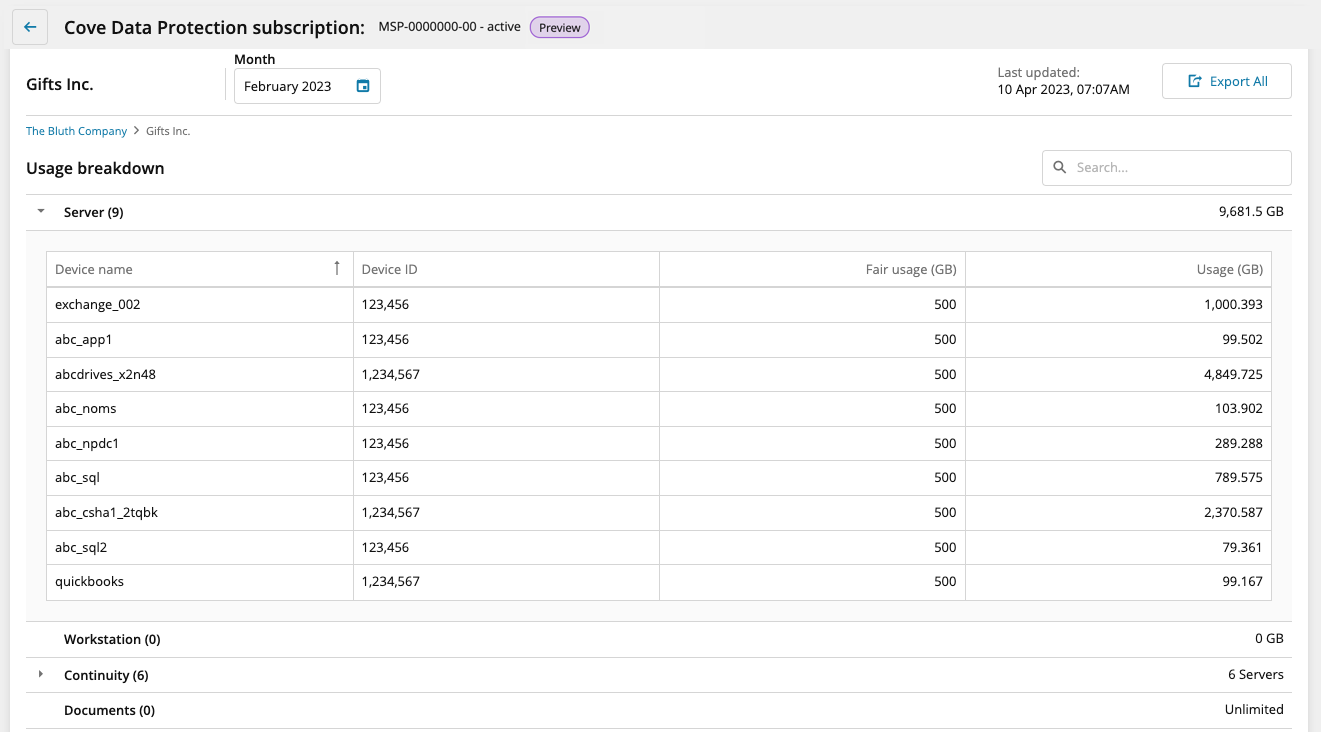This screenshot has width=1321, height=732.
Task: Click the Export All button
Action: click(1226, 82)
